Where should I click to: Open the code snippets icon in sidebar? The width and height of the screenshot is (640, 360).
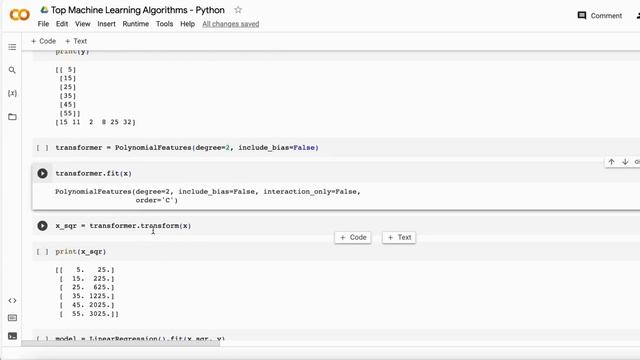pos(12,301)
